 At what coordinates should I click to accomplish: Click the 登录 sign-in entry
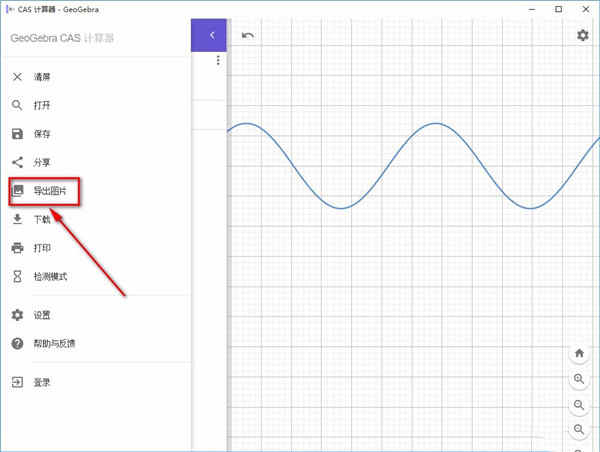96,382
